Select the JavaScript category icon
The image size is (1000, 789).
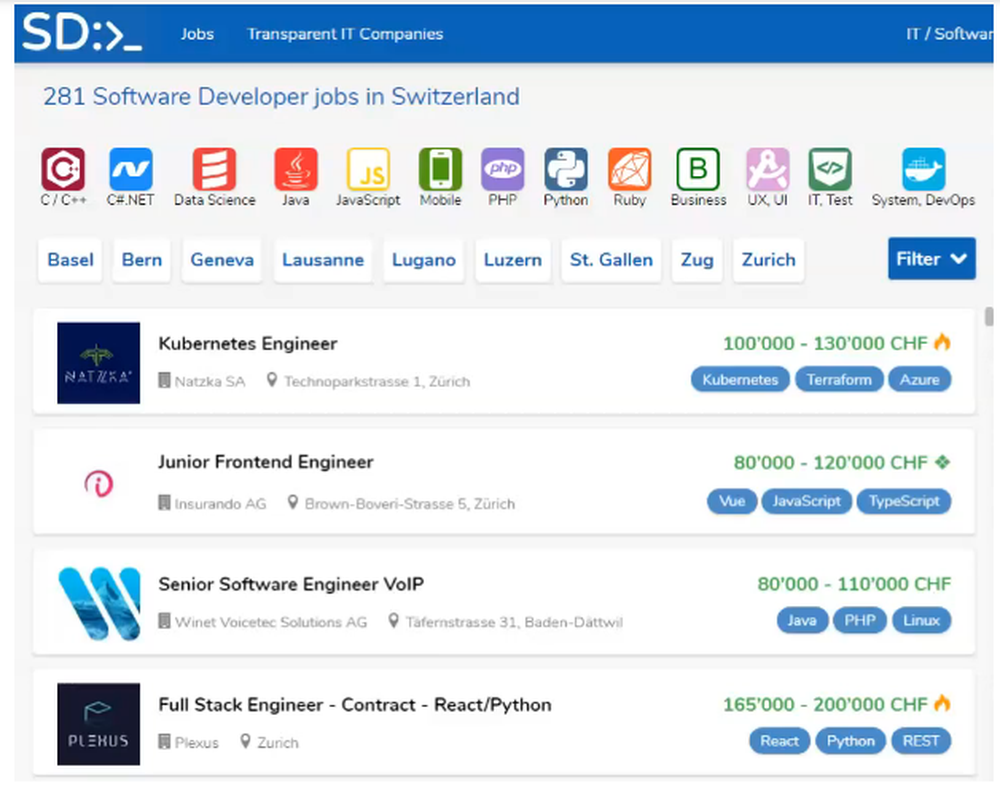click(x=368, y=169)
